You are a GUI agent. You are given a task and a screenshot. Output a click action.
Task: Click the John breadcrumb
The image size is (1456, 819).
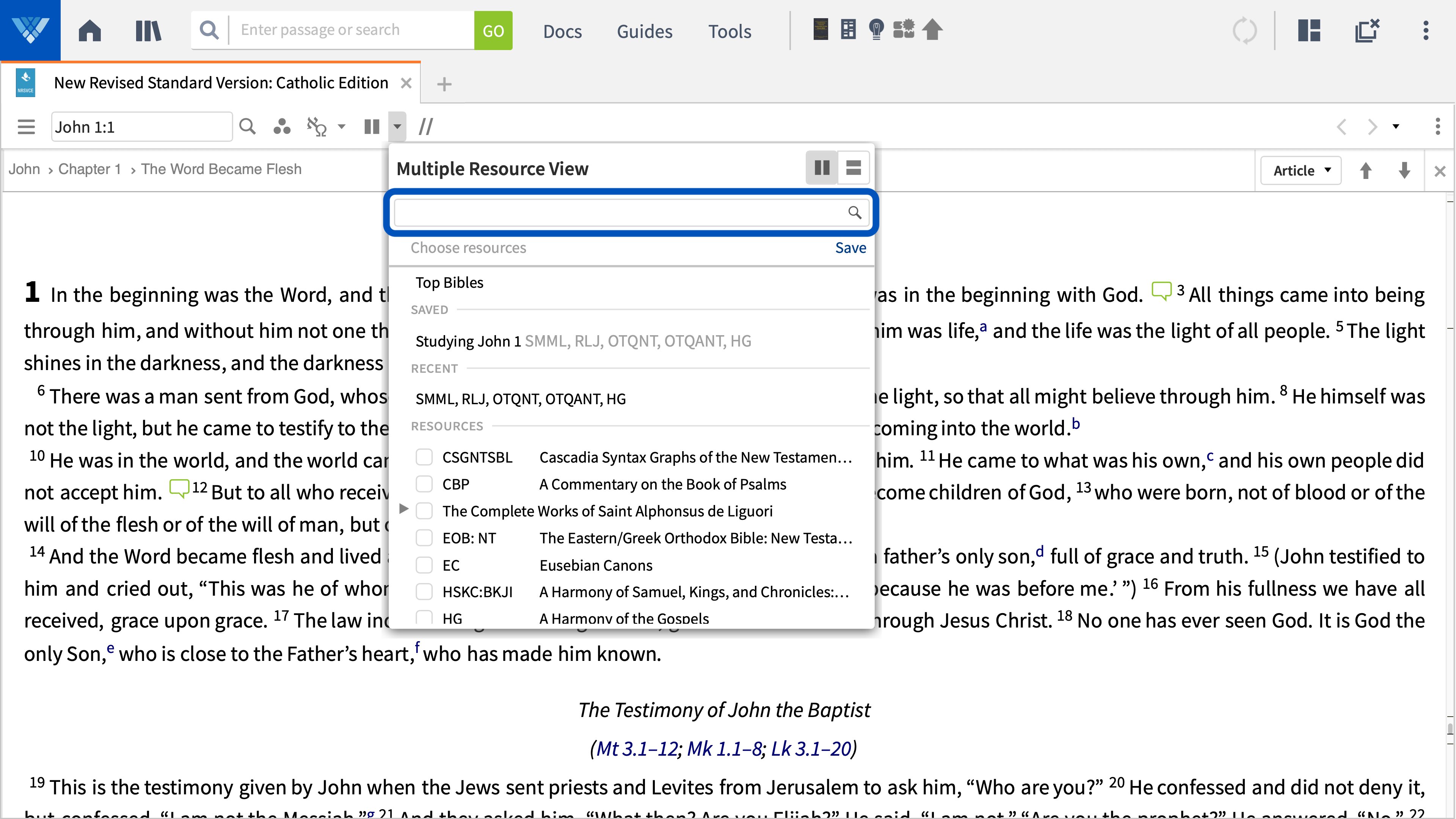tap(24, 169)
